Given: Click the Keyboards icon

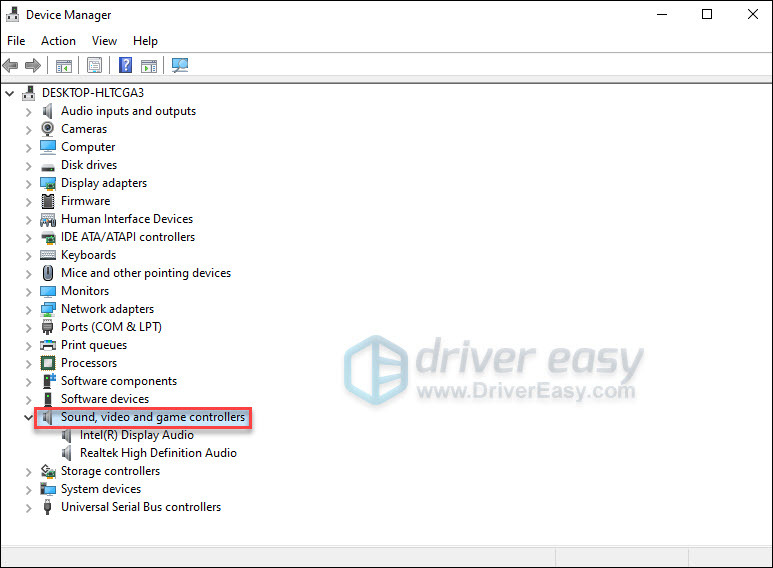Looking at the screenshot, I should 48,255.
